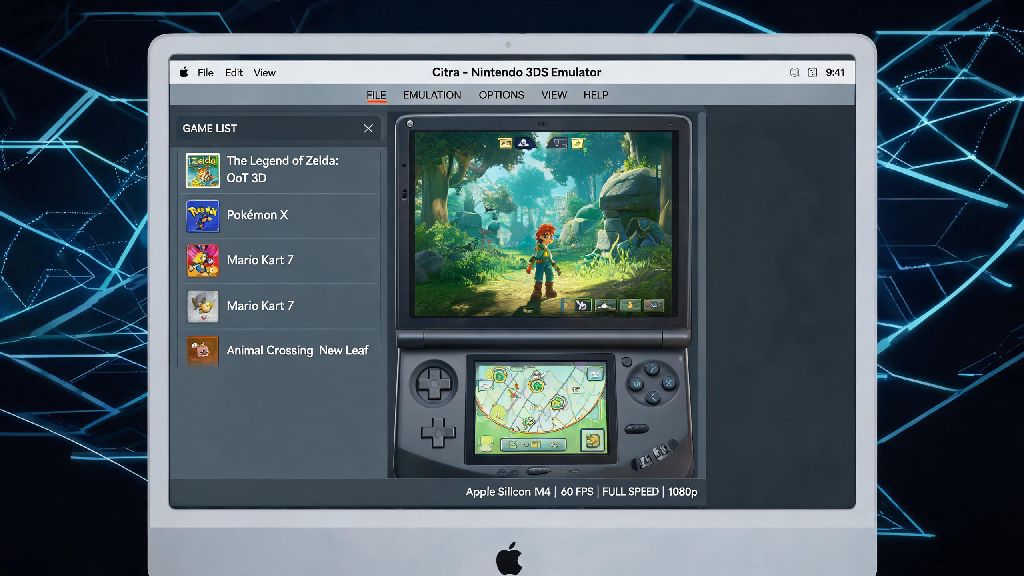Click the plus-shaped D-pad below the circle pad
Screen dimensions: 1024x576
click(x=438, y=432)
